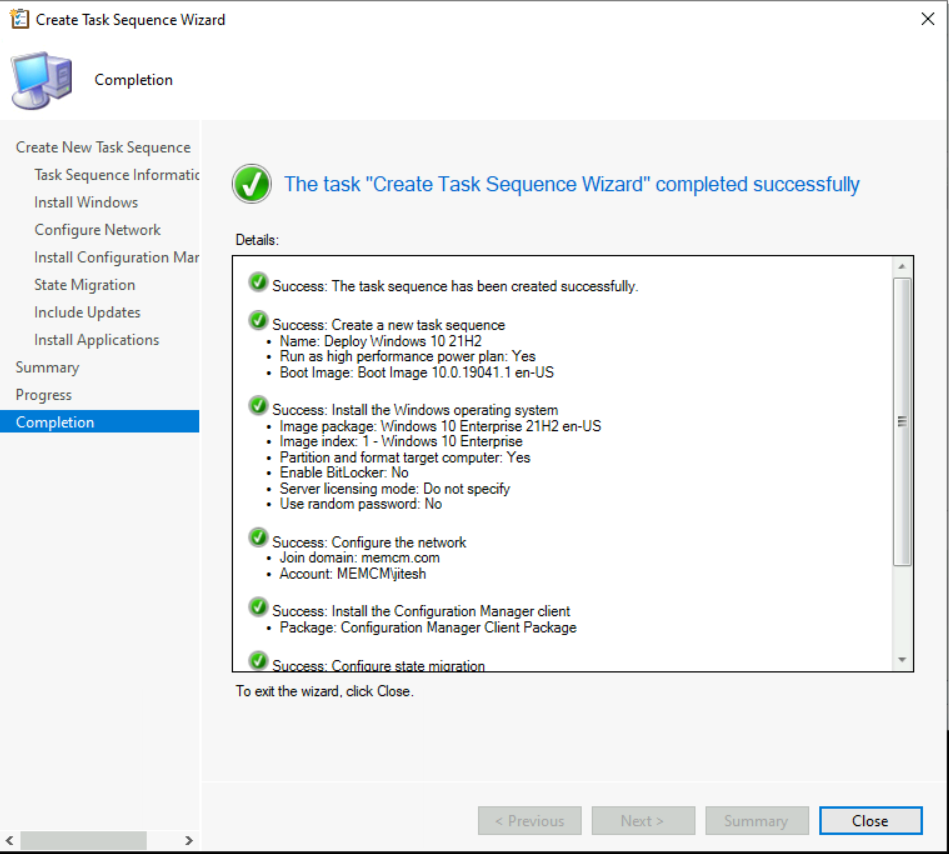Click 'Run as high performance power plan: Yes'
Image resolution: width=949 pixels, height=854 pixels.
coord(407,356)
